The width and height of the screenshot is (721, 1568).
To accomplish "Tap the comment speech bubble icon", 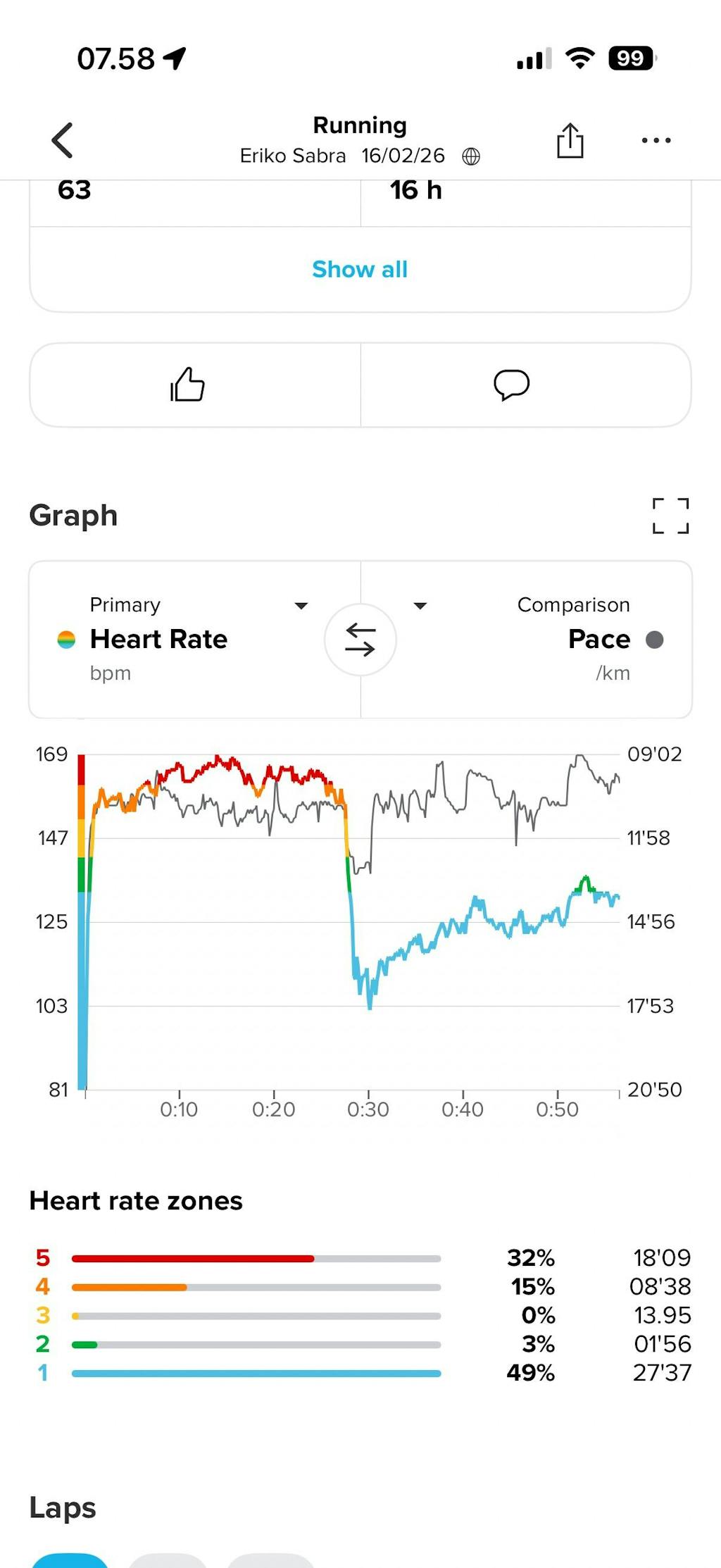I will point(511,385).
